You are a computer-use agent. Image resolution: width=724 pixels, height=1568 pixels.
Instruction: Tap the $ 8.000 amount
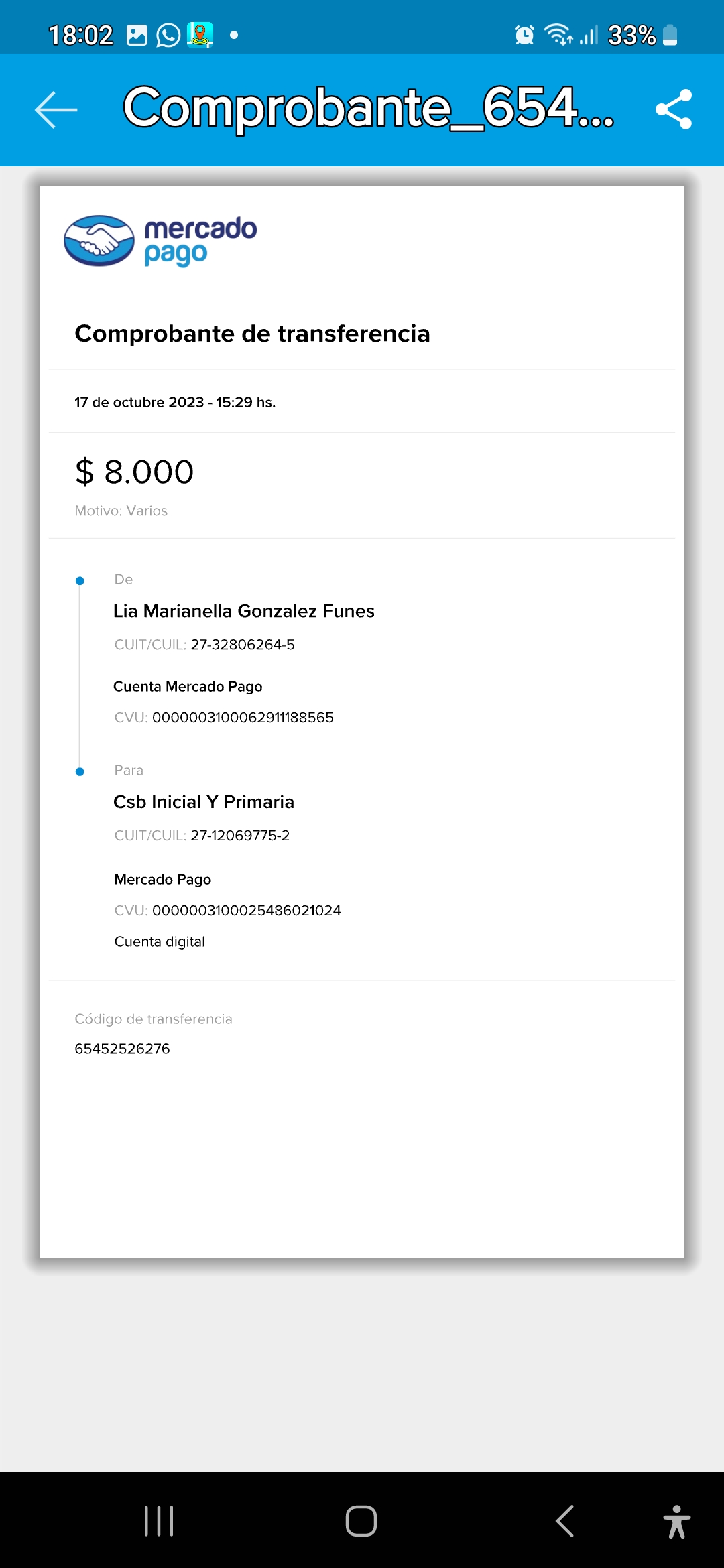pos(134,472)
